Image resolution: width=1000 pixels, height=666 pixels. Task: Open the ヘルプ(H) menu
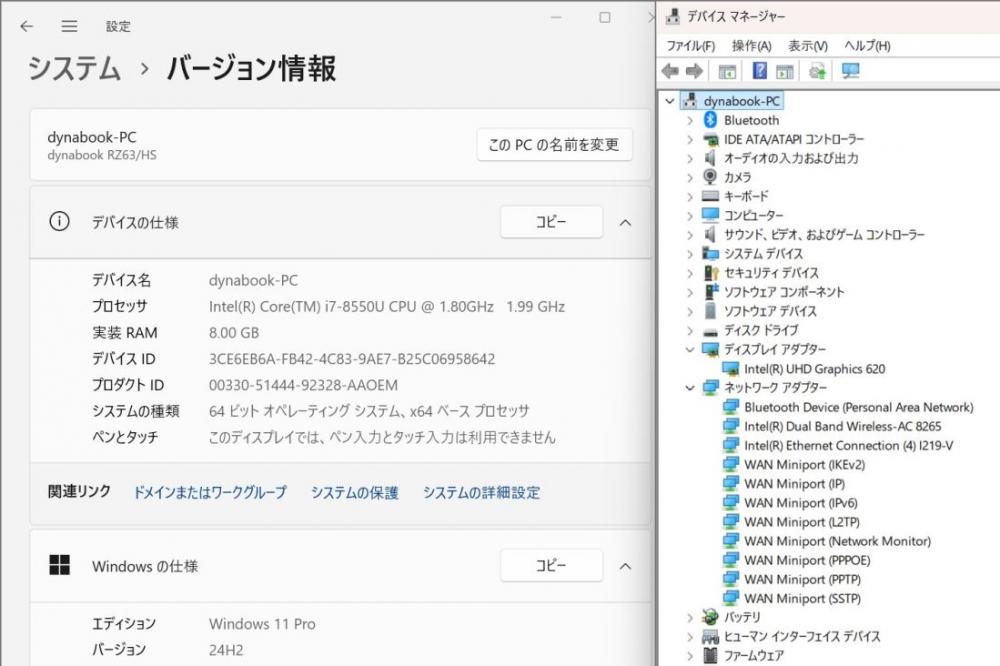point(867,46)
